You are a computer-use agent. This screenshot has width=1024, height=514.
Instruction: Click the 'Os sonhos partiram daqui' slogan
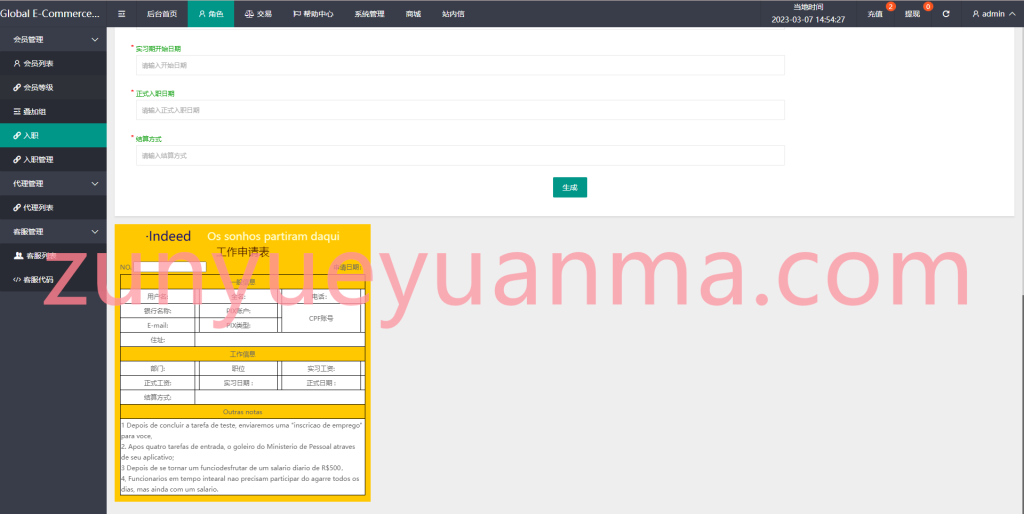(x=273, y=236)
